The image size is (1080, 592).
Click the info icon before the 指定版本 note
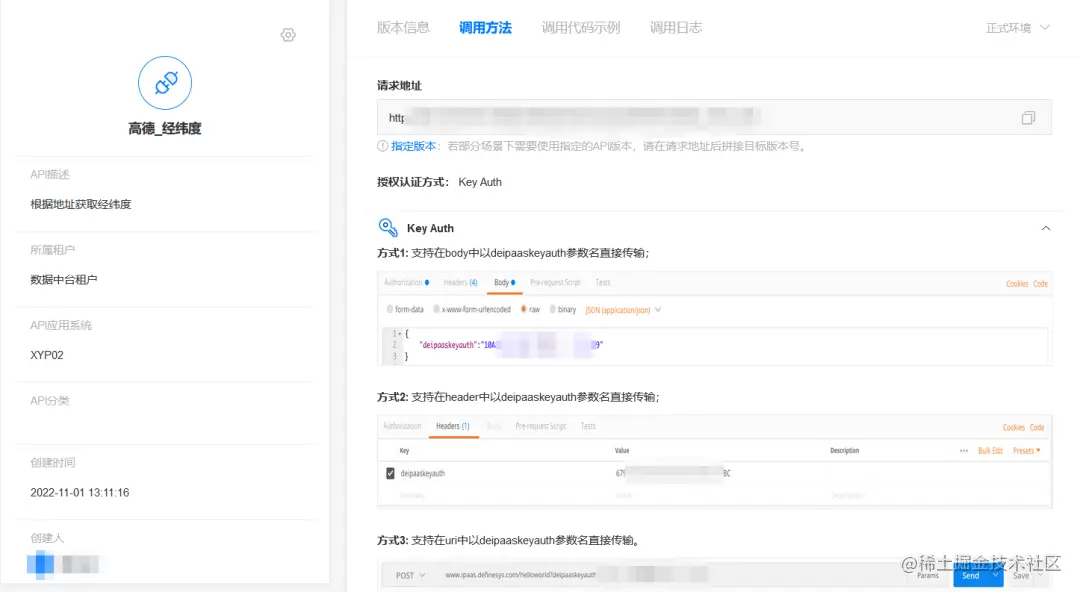point(383,145)
